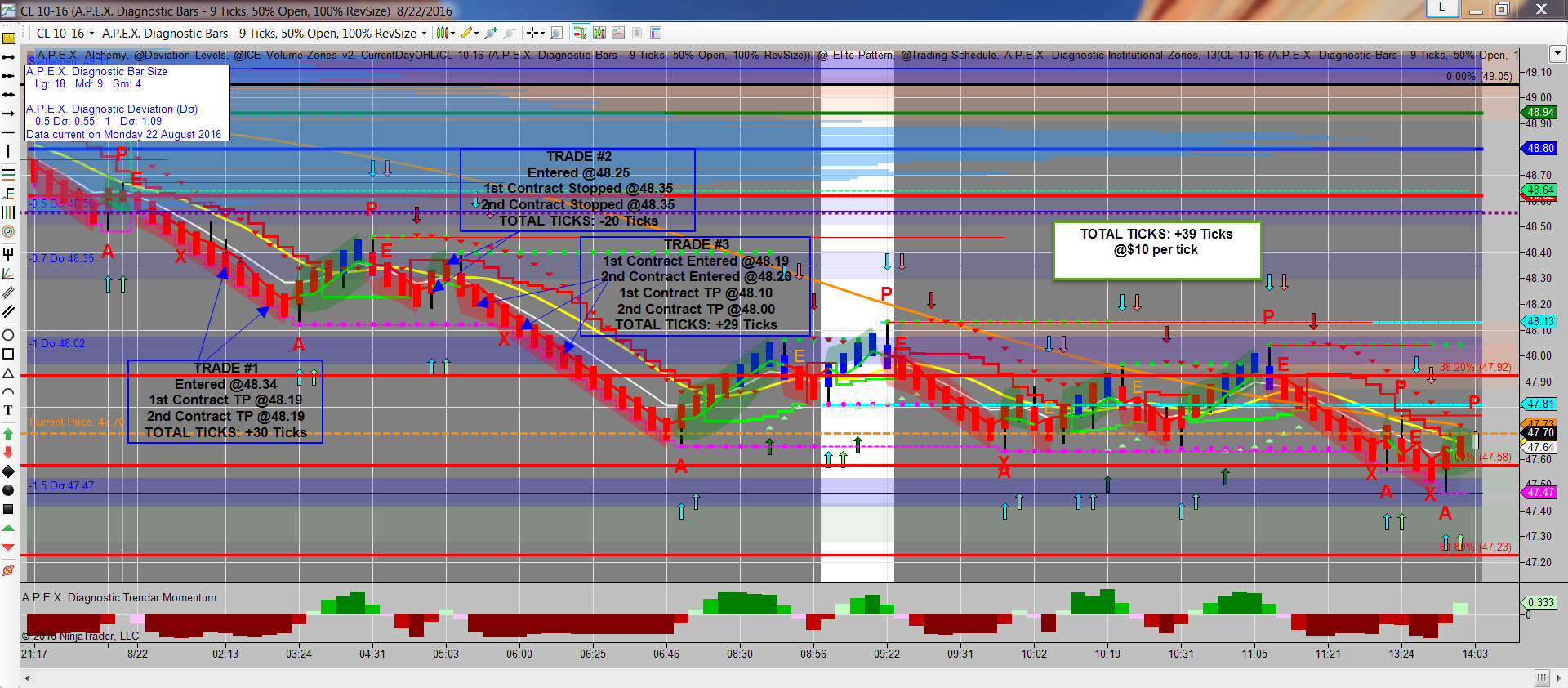
Task: Select the ellipse drawing tool
Action: point(8,335)
